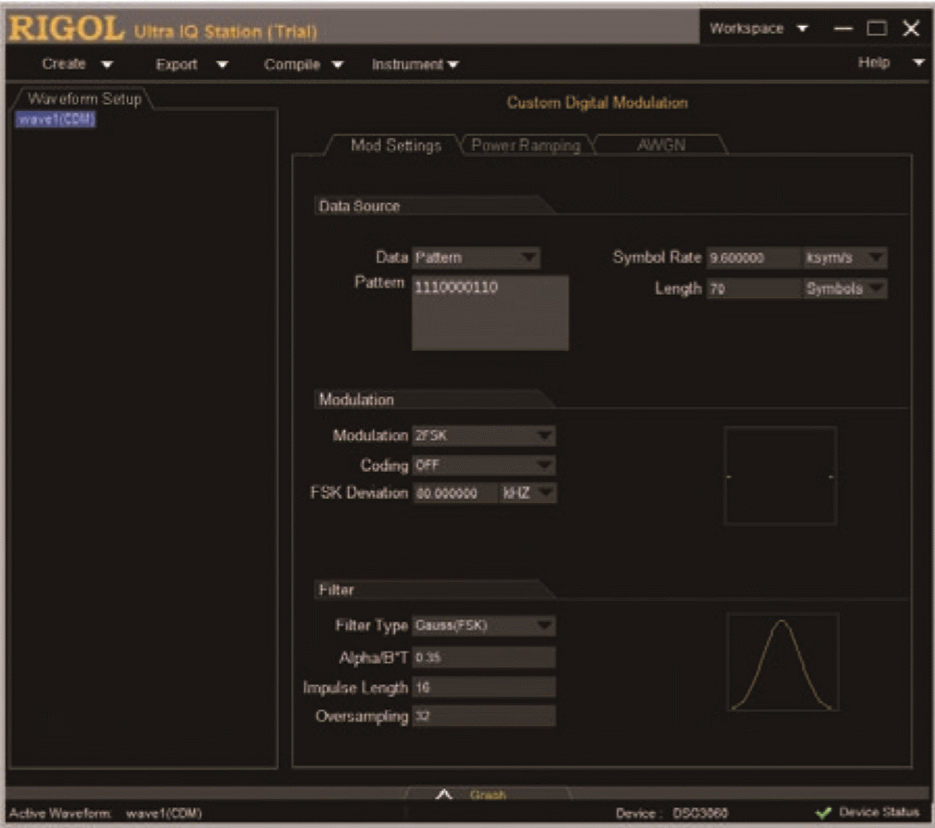Select wave1(CDM) in Waveform Setup list

56,119
